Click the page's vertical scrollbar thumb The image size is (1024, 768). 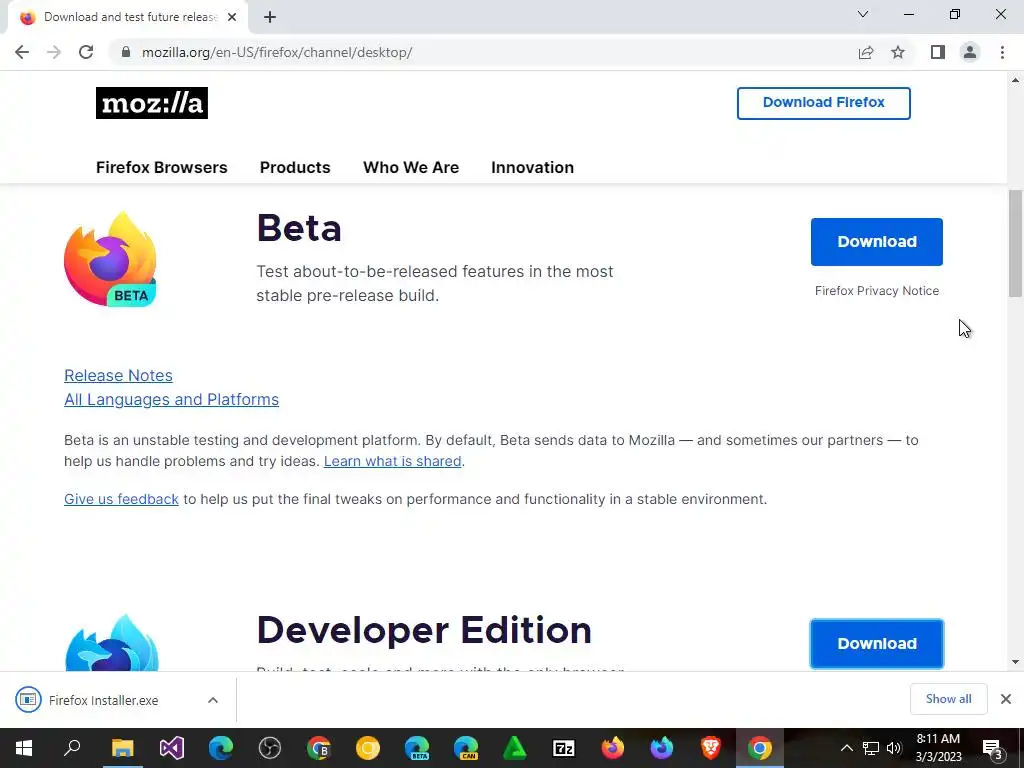1015,243
